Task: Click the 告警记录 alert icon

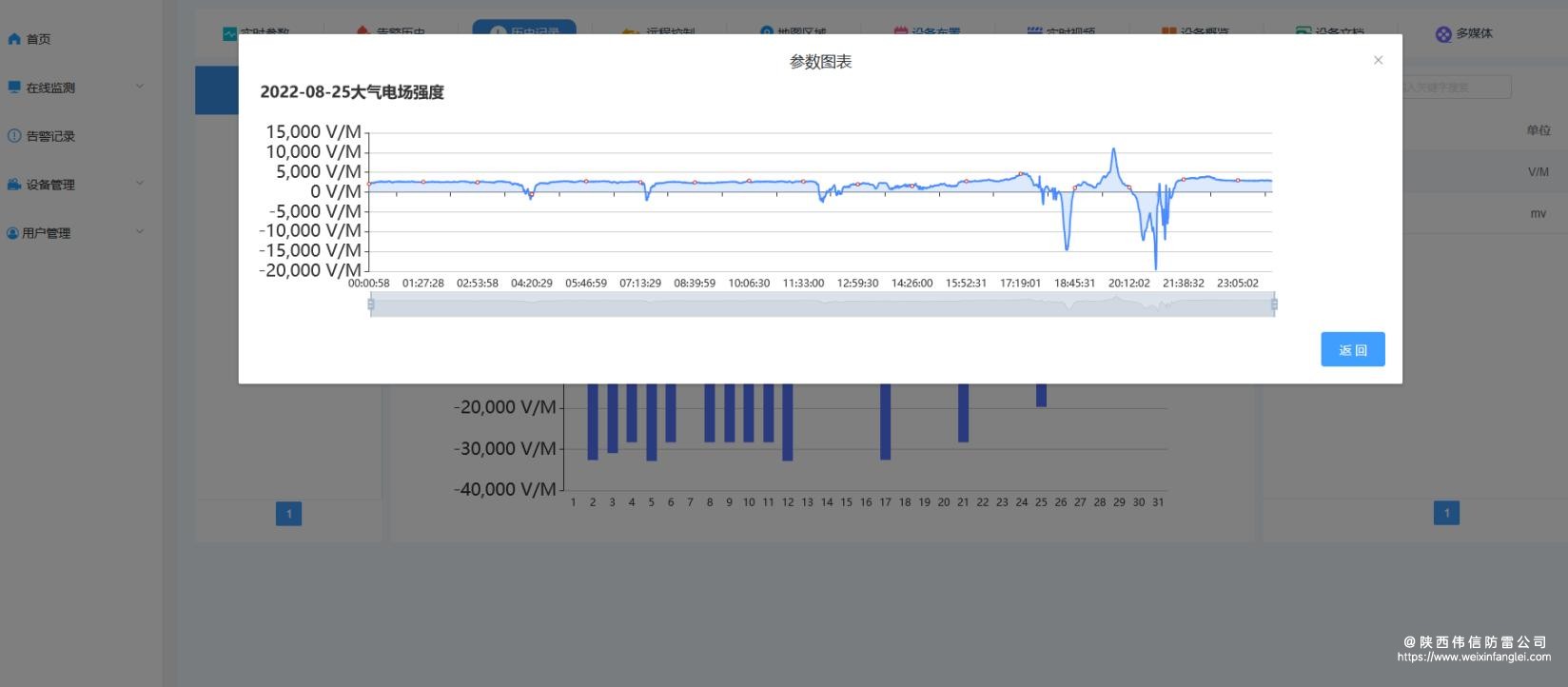Action: click(14, 136)
